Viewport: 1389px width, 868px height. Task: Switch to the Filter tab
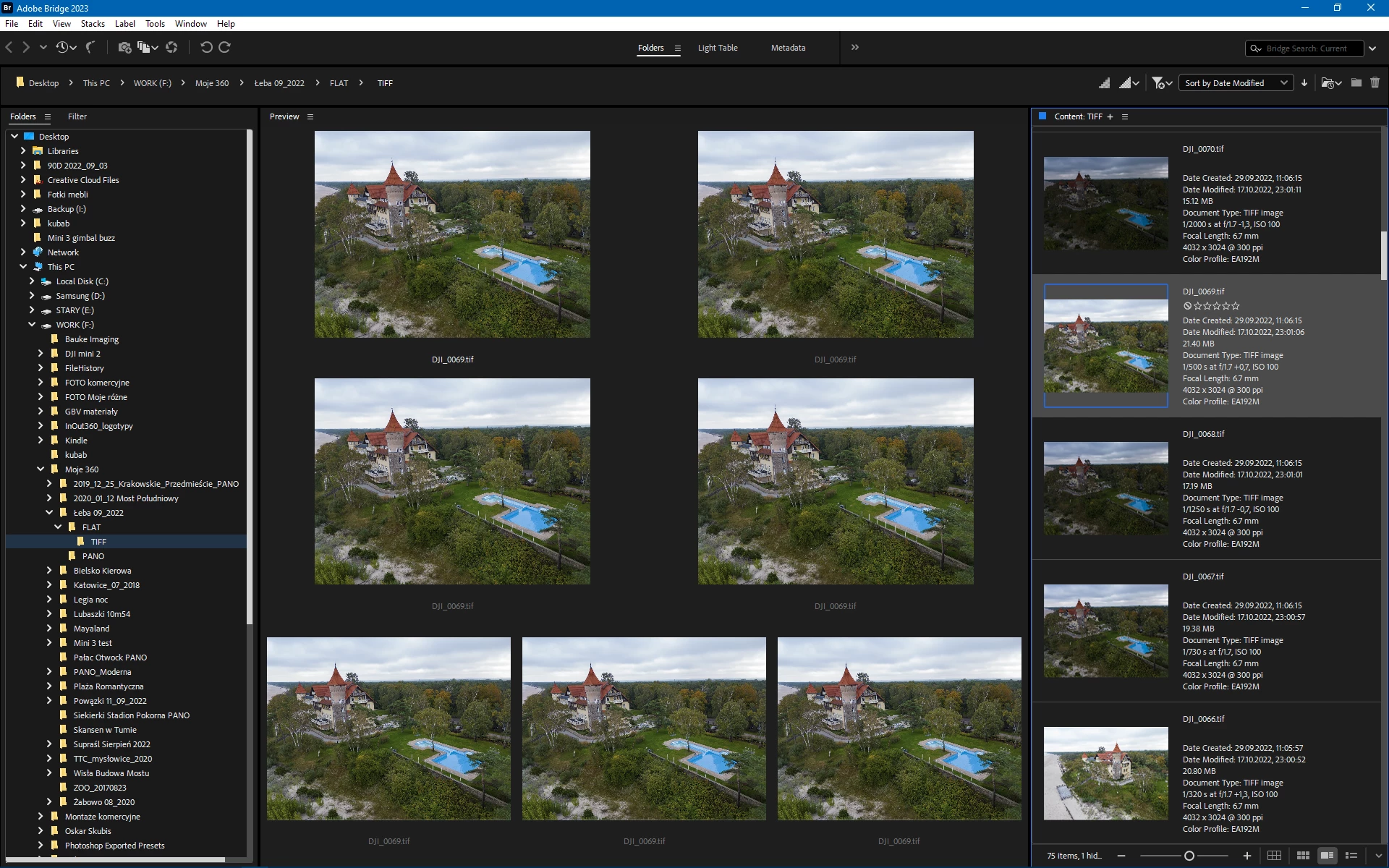coord(77,116)
